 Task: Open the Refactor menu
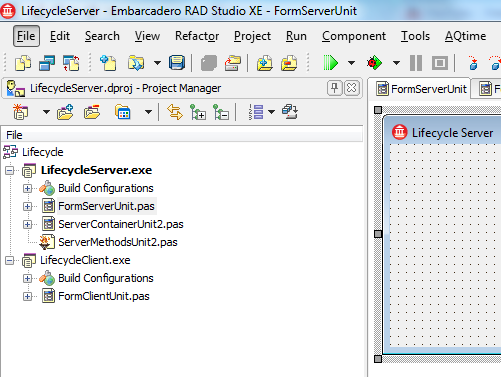[x=197, y=36]
